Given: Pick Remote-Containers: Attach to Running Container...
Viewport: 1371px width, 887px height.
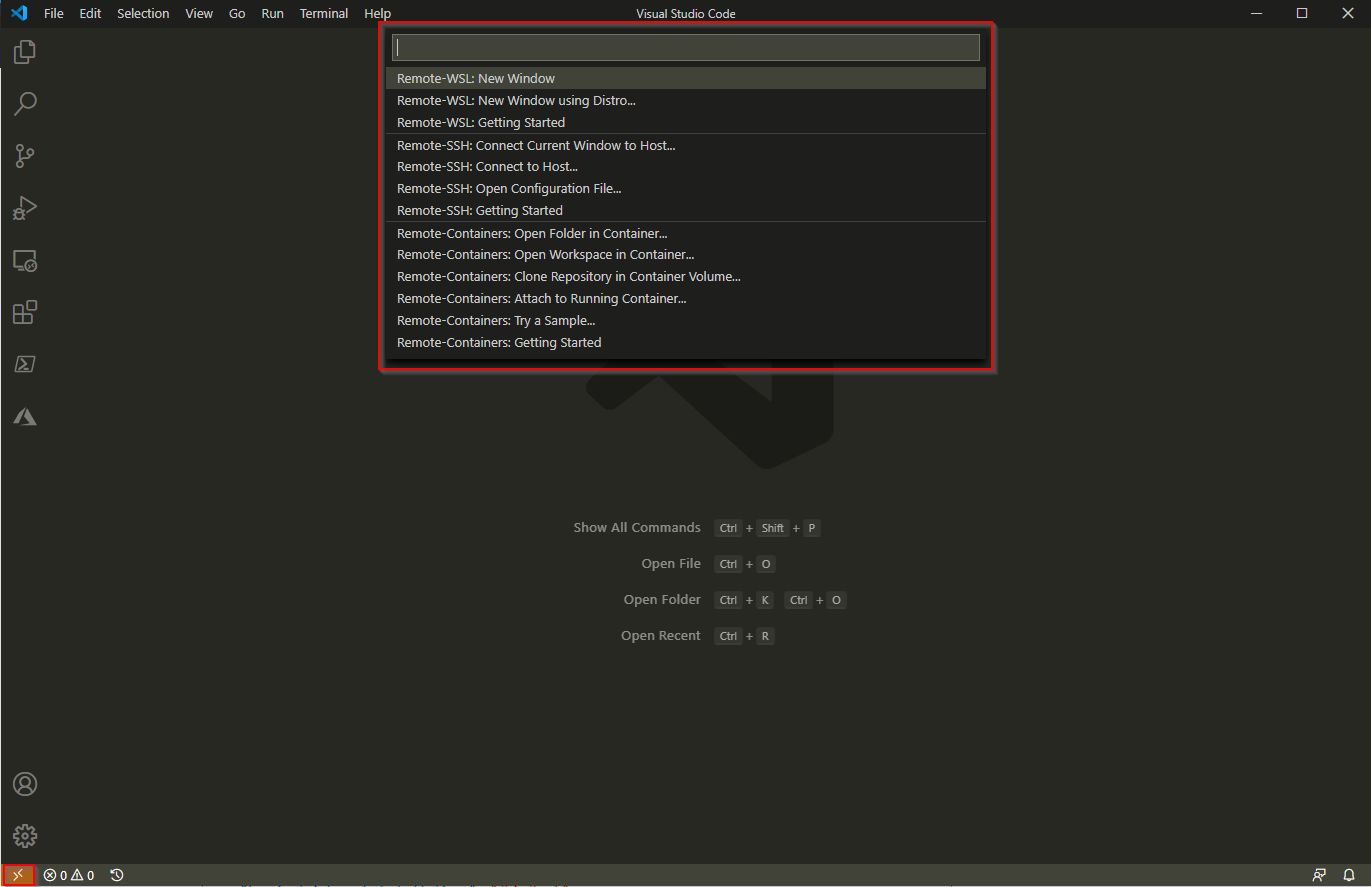Looking at the screenshot, I should coord(686,299).
